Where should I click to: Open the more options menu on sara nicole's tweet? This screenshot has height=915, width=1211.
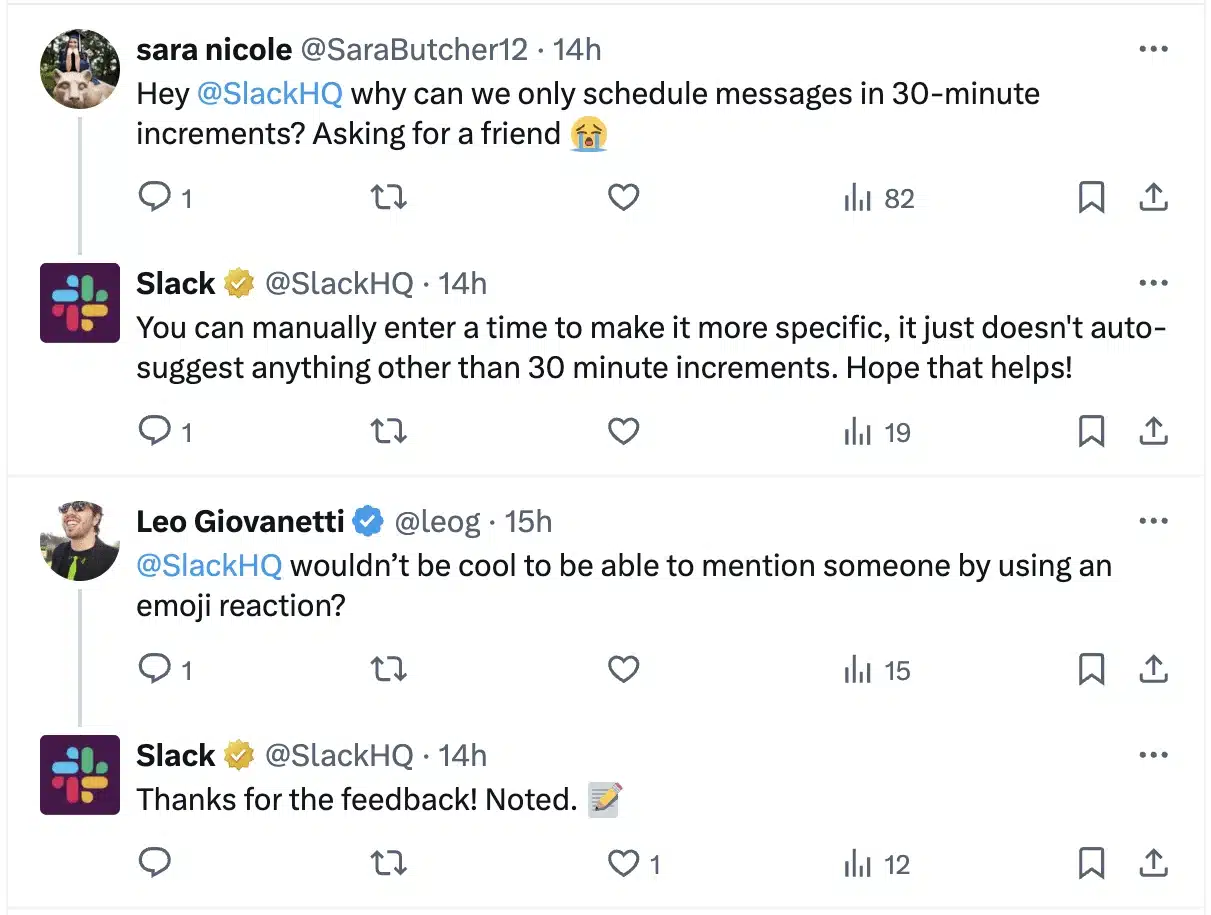(1154, 48)
